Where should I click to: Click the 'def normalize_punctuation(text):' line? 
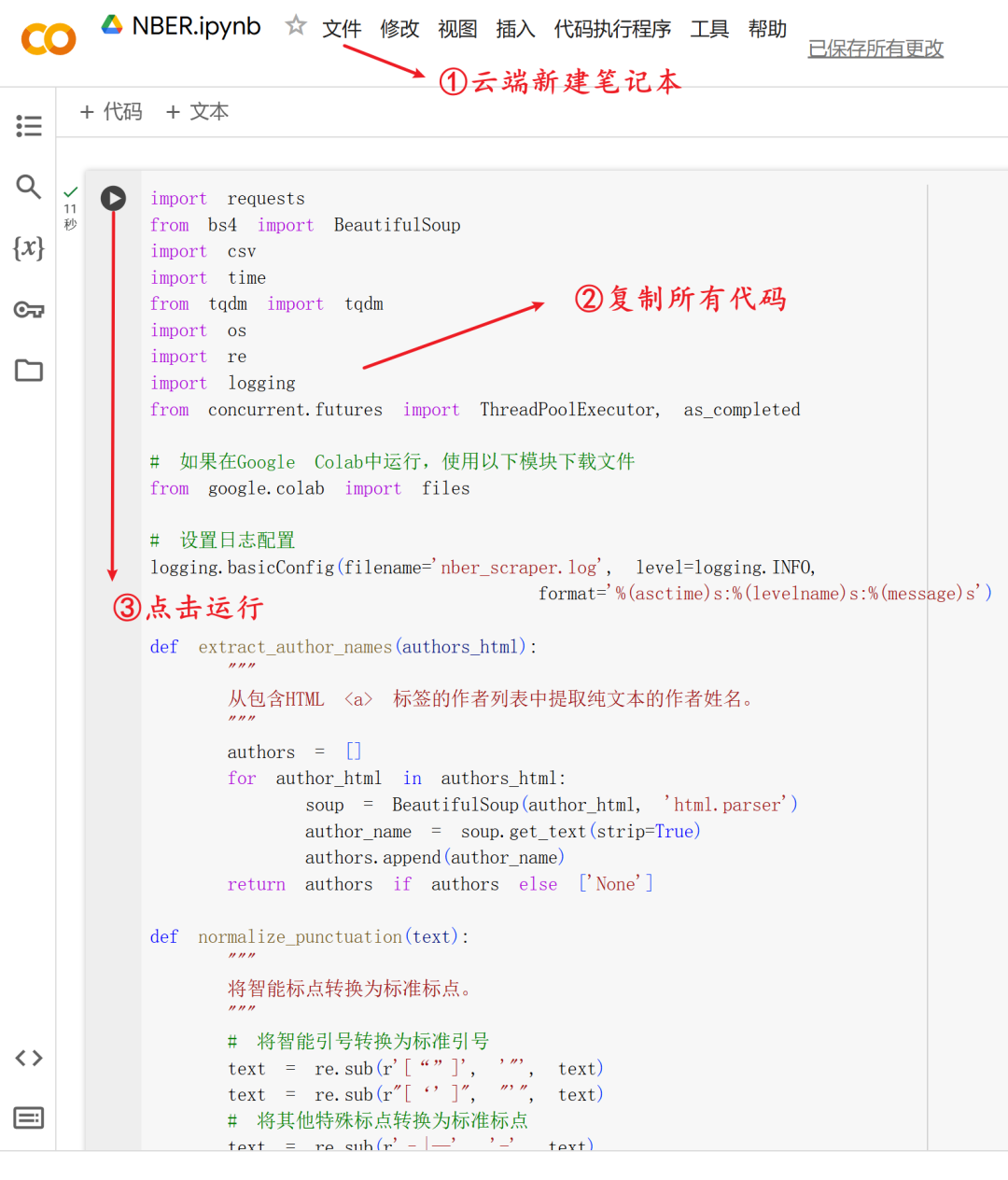click(309, 936)
